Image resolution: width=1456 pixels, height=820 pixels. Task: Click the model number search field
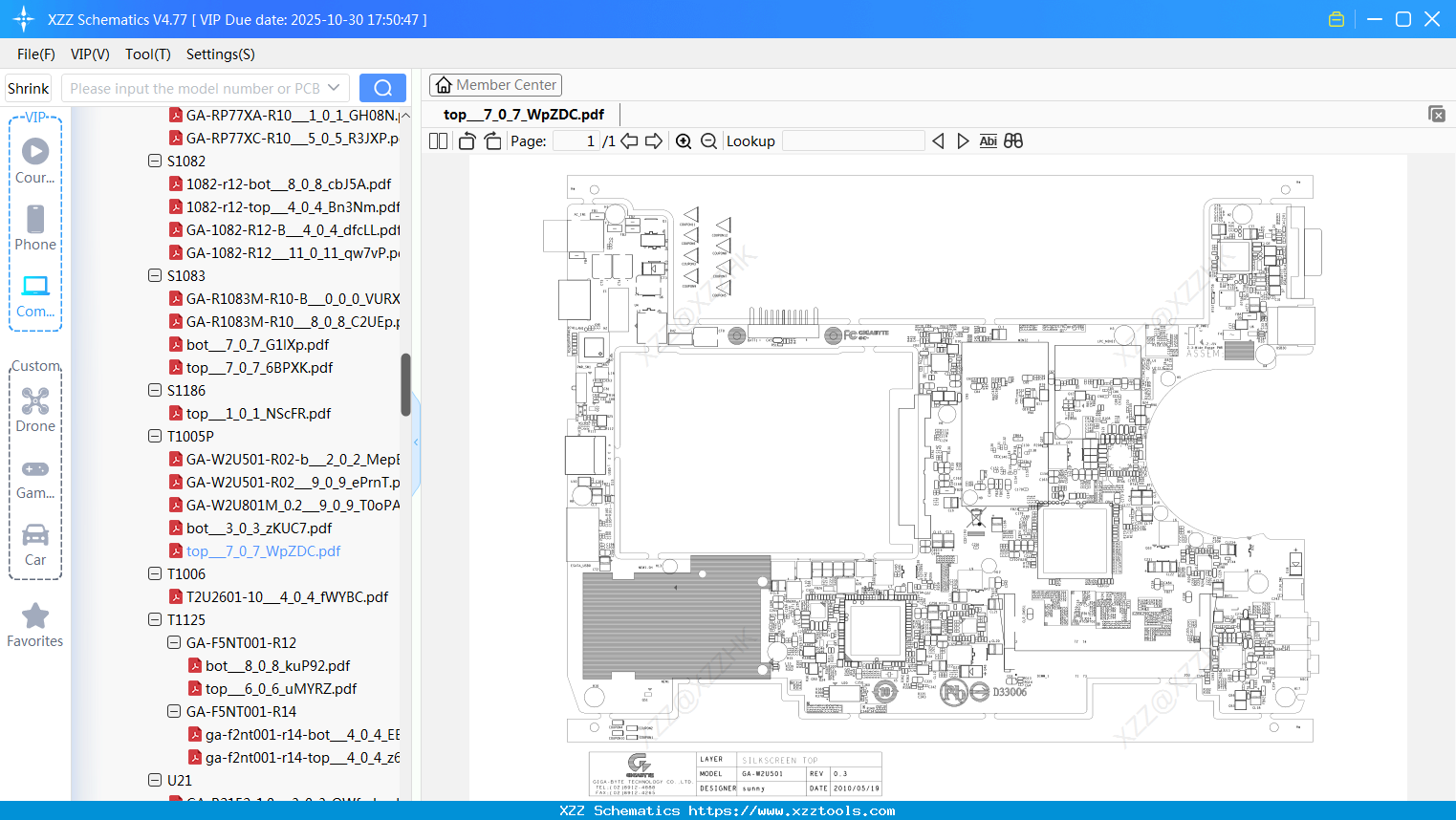pyautogui.click(x=193, y=88)
